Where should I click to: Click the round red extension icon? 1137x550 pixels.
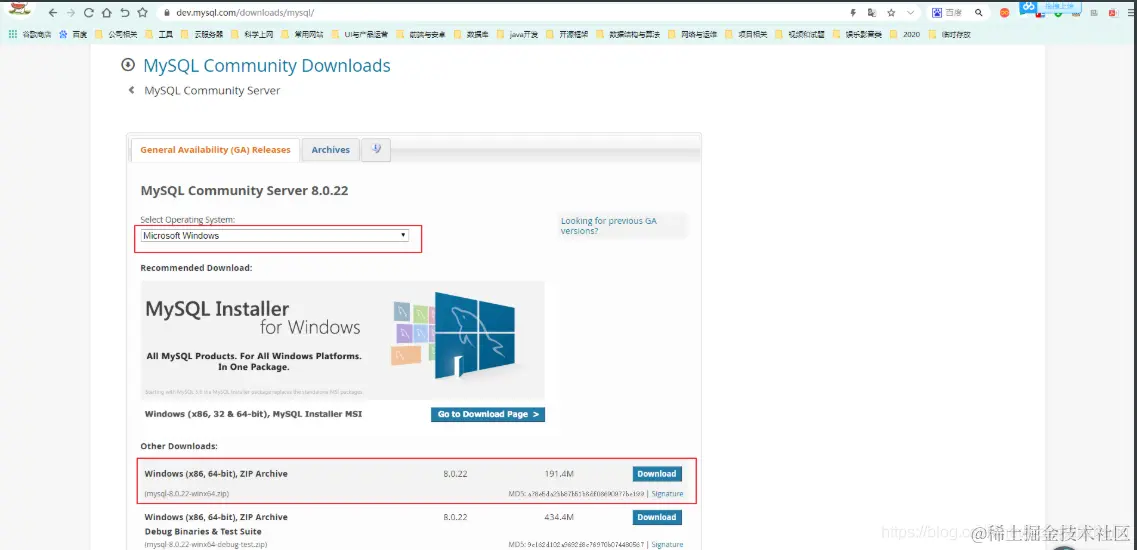pyautogui.click(x=1004, y=13)
